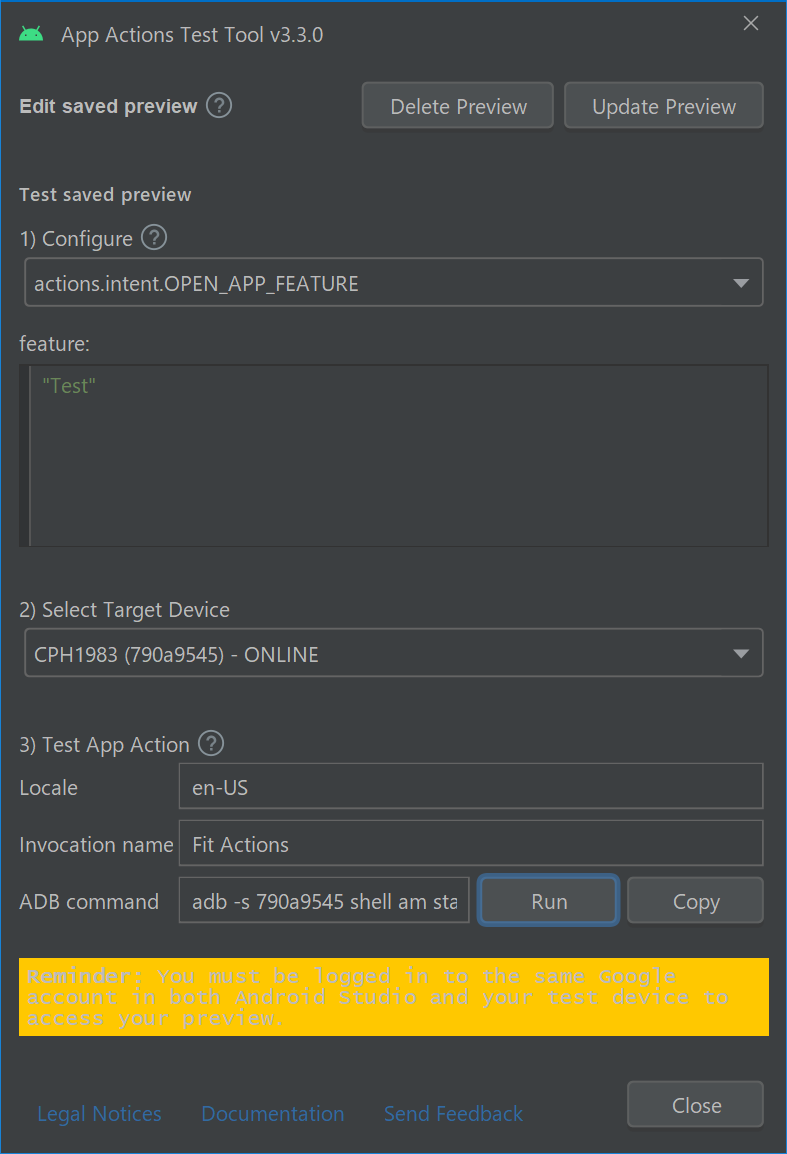The image size is (787, 1154).
Task: Click the Delete Preview button
Action: pos(458,106)
